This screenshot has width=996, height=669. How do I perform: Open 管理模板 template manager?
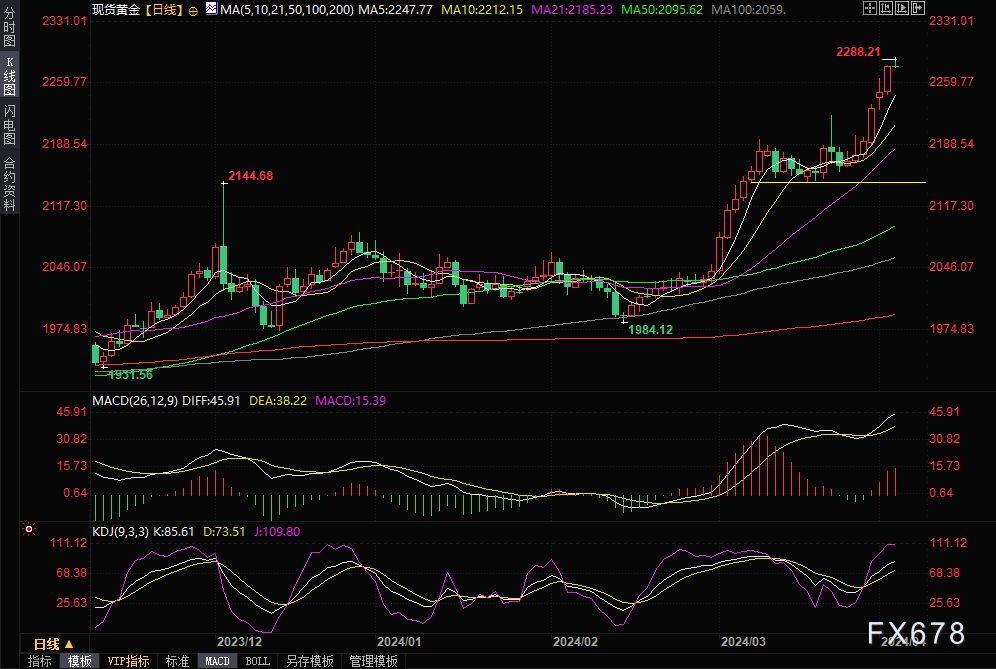coord(373,661)
